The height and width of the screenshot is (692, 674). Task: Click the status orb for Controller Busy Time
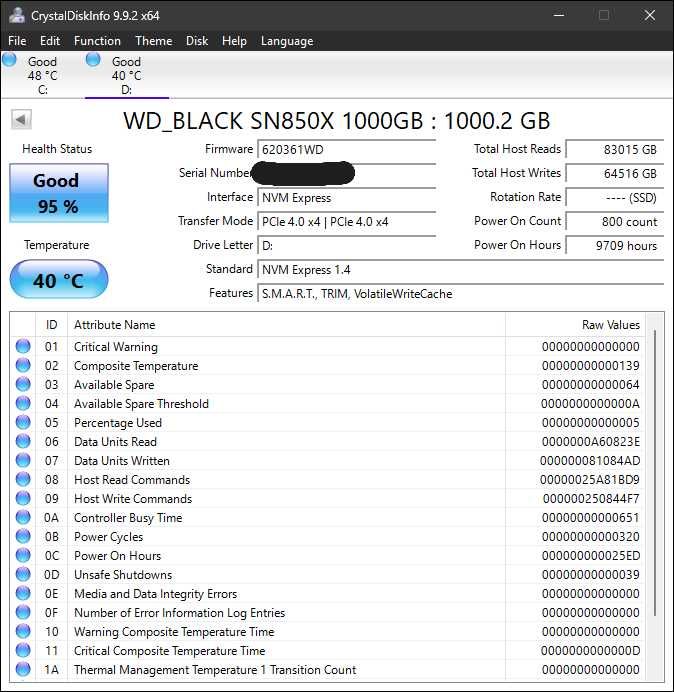tap(23, 517)
